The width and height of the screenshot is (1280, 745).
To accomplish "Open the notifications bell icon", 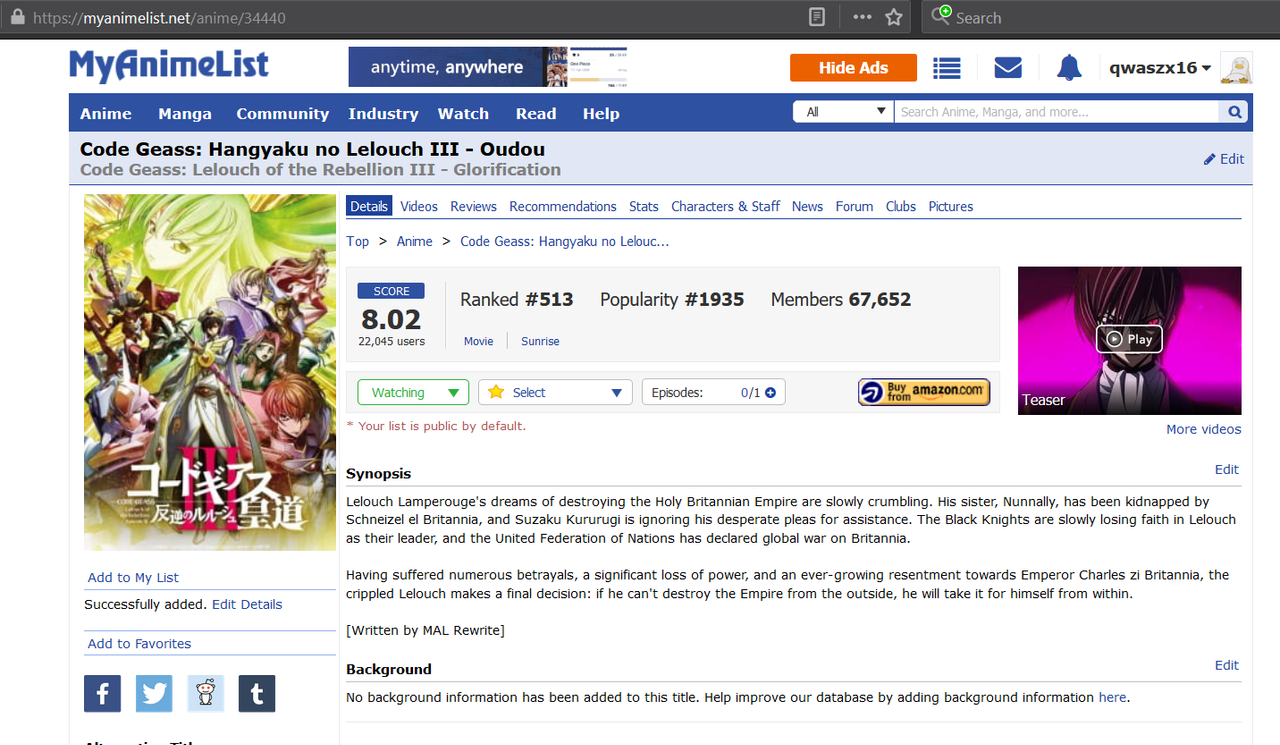I will [1069, 68].
